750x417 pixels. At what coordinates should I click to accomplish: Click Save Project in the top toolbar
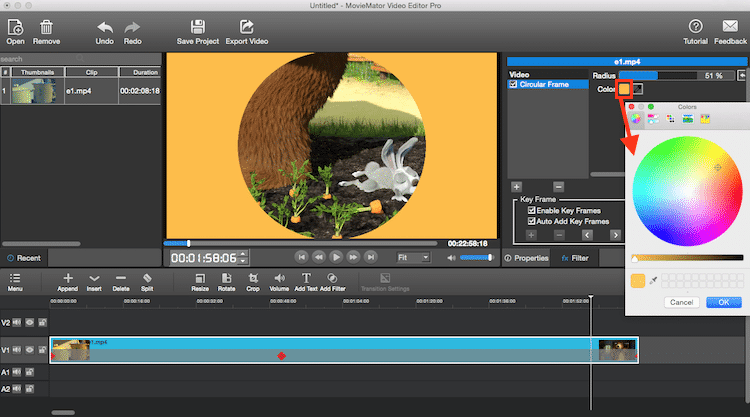tap(198, 32)
